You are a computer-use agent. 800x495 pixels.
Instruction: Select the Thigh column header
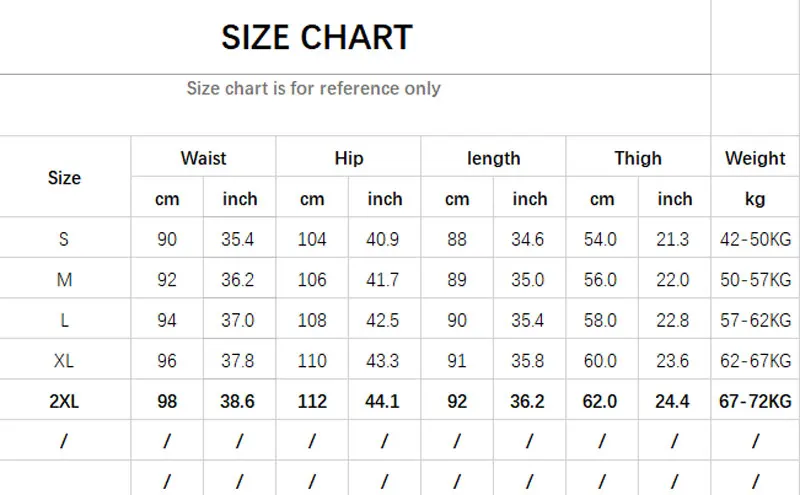click(638, 158)
